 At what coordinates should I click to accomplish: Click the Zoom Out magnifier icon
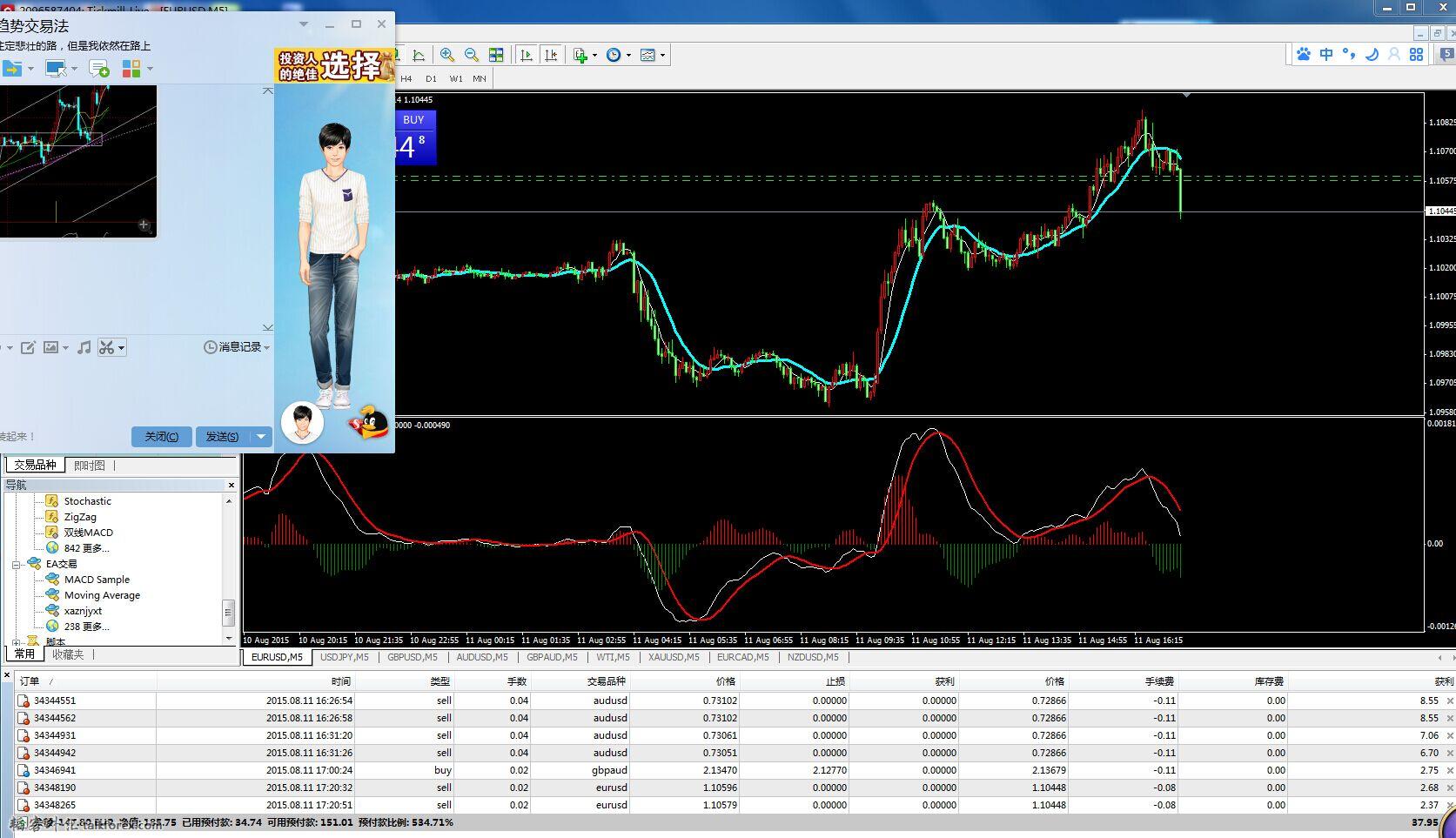tap(472, 55)
